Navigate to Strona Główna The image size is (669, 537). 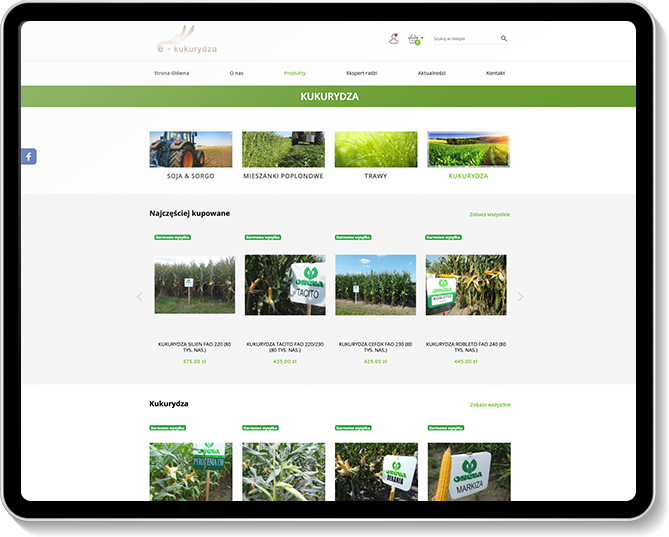170,73
